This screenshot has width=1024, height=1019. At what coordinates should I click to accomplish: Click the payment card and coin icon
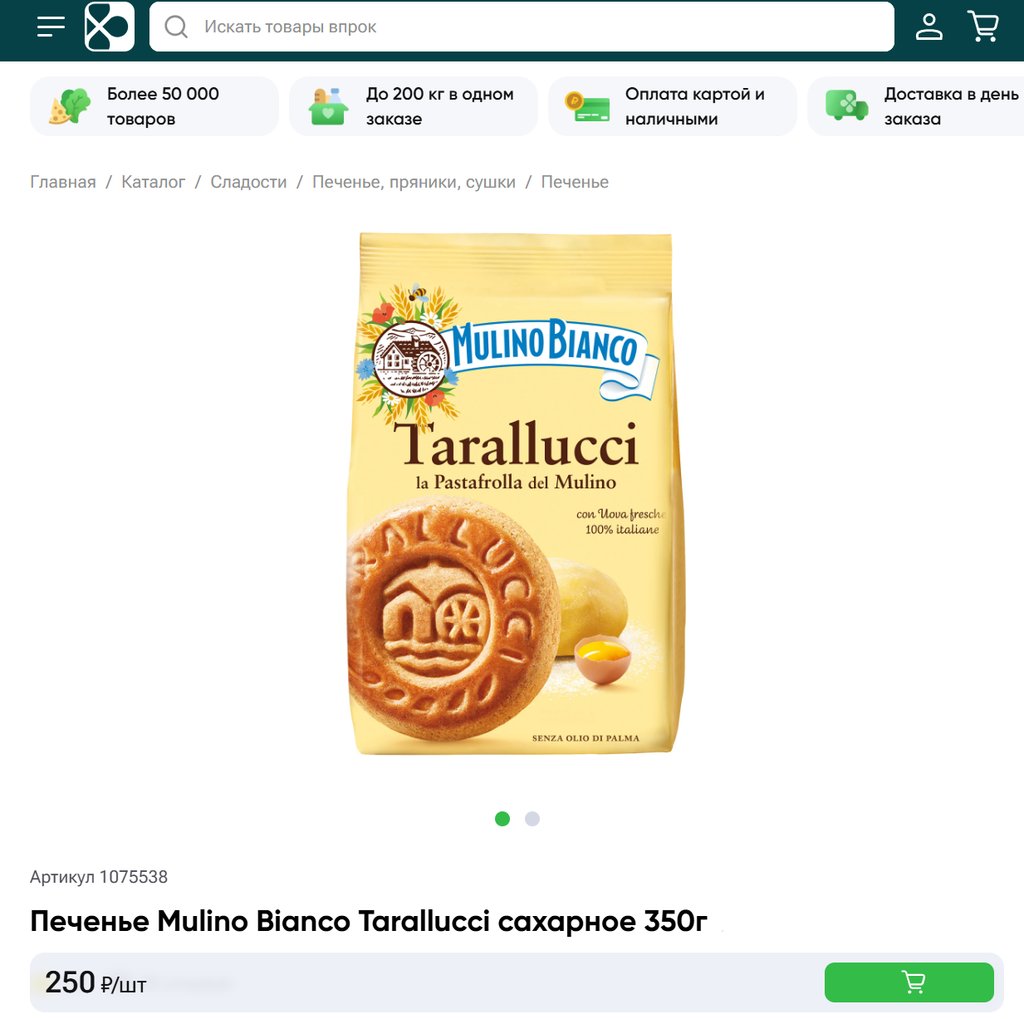[x=587, y=106]
